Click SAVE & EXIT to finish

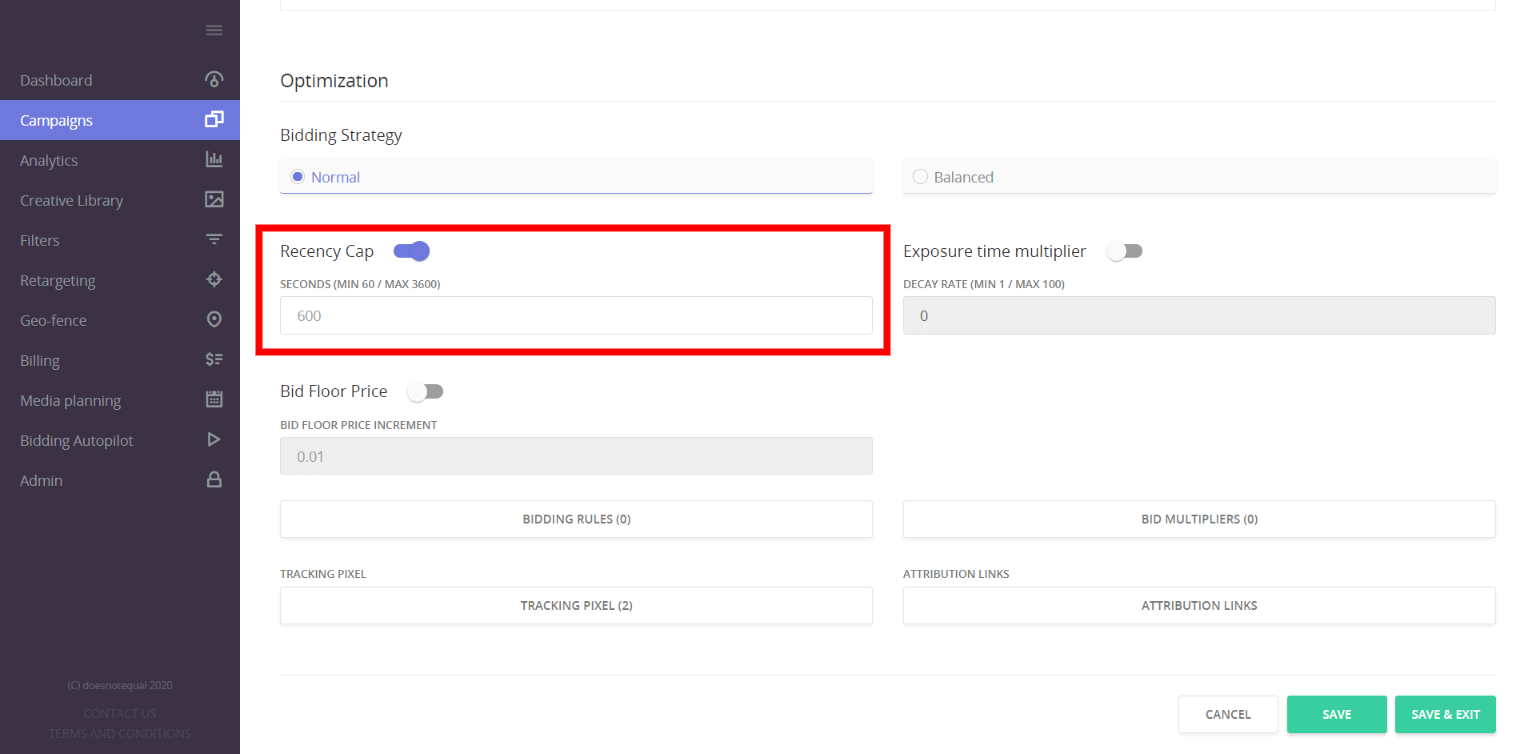tap(1445, 714)
